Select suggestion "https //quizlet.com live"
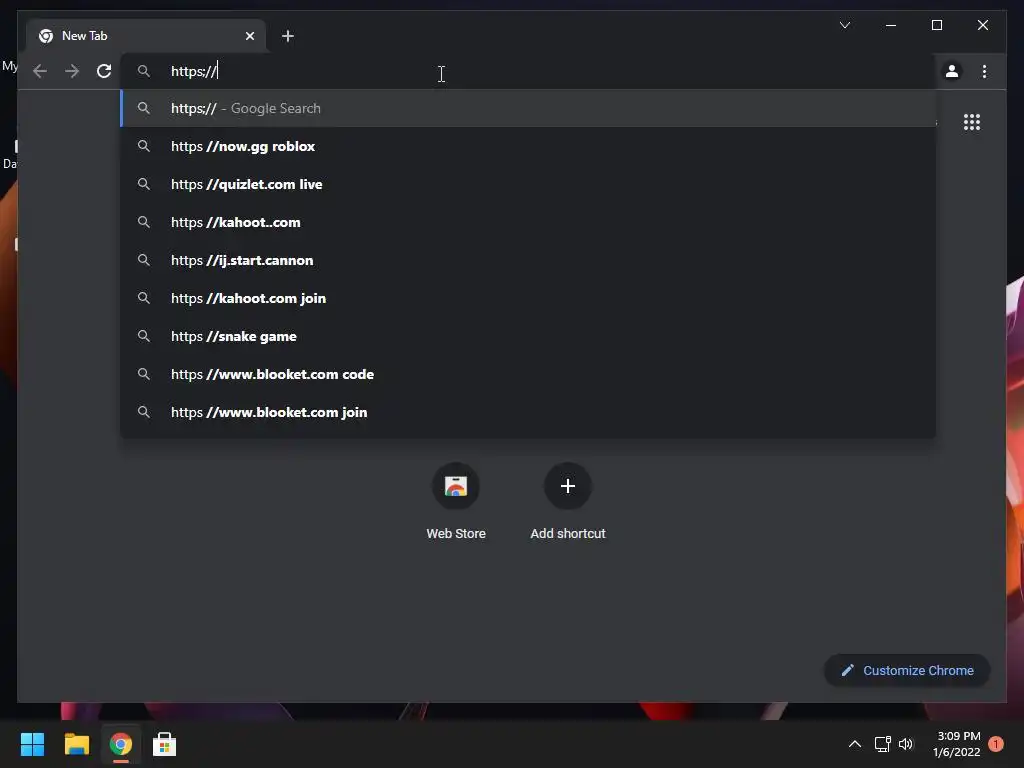The image size is (1024, 768). pos(528,184)
